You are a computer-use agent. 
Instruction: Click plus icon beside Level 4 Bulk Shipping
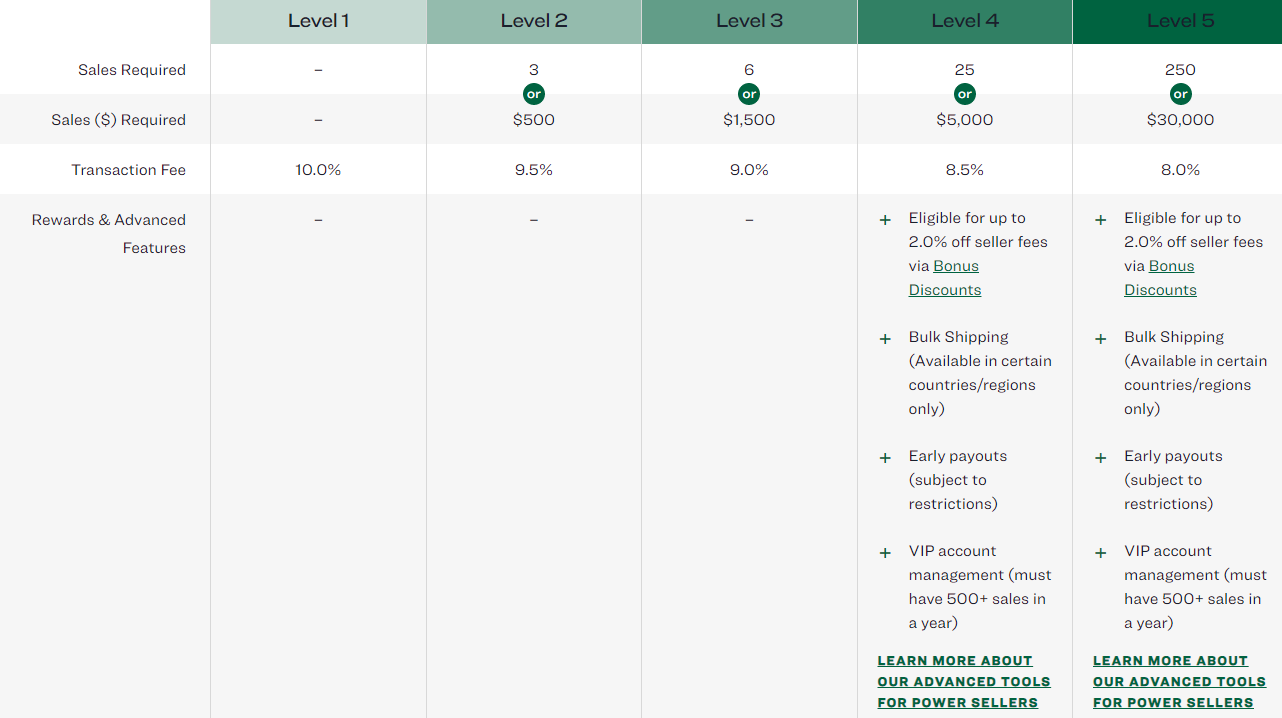885,339
